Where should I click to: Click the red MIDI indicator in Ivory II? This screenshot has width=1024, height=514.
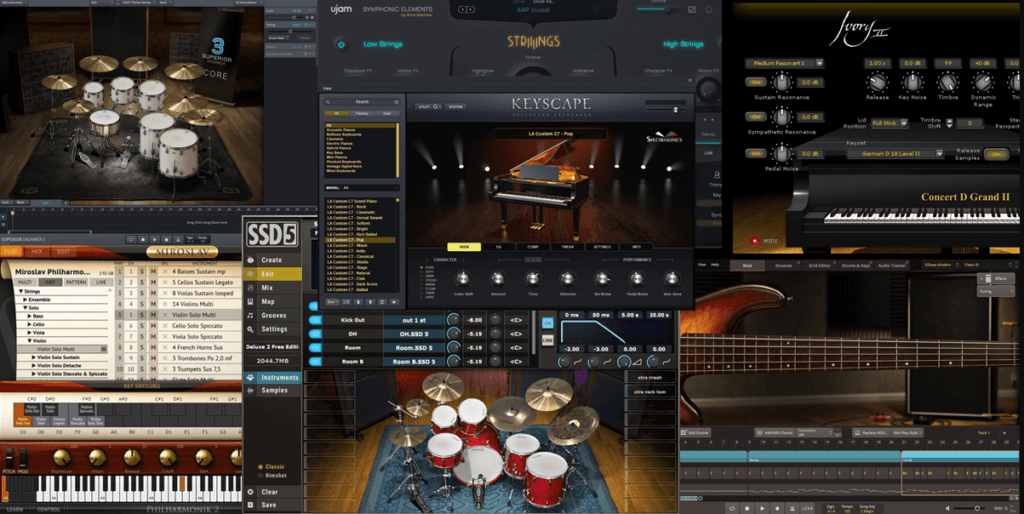(755, 241)
